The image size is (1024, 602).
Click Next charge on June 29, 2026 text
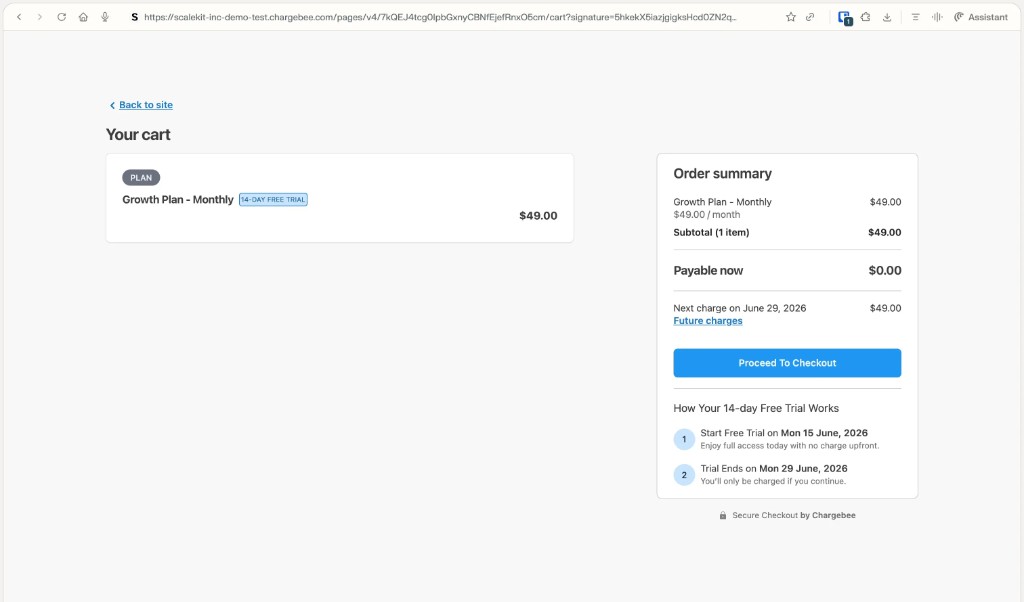click(739, 308)
